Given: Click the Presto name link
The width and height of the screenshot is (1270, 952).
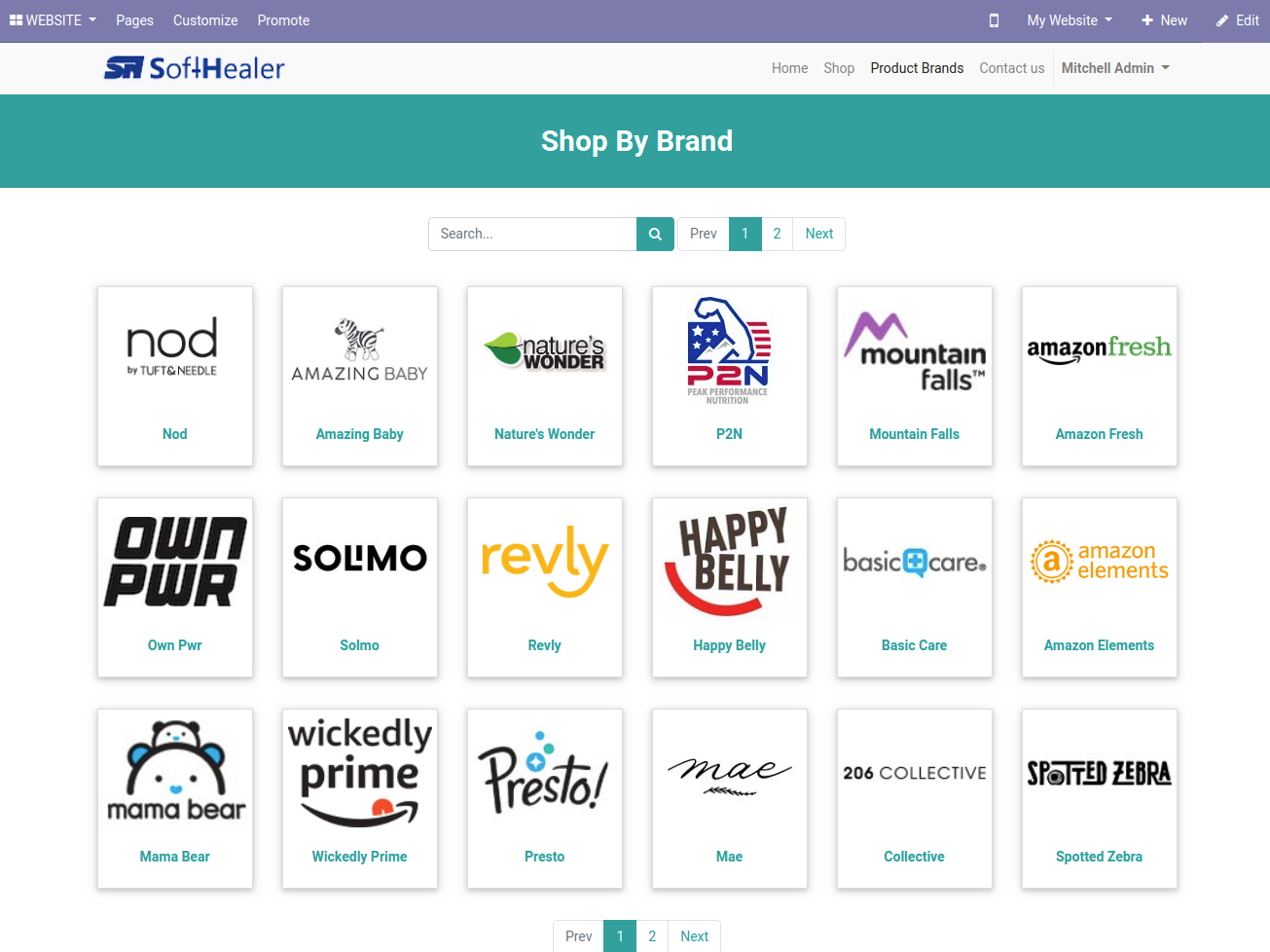Looking at the screenshot, I should [545, 857].
